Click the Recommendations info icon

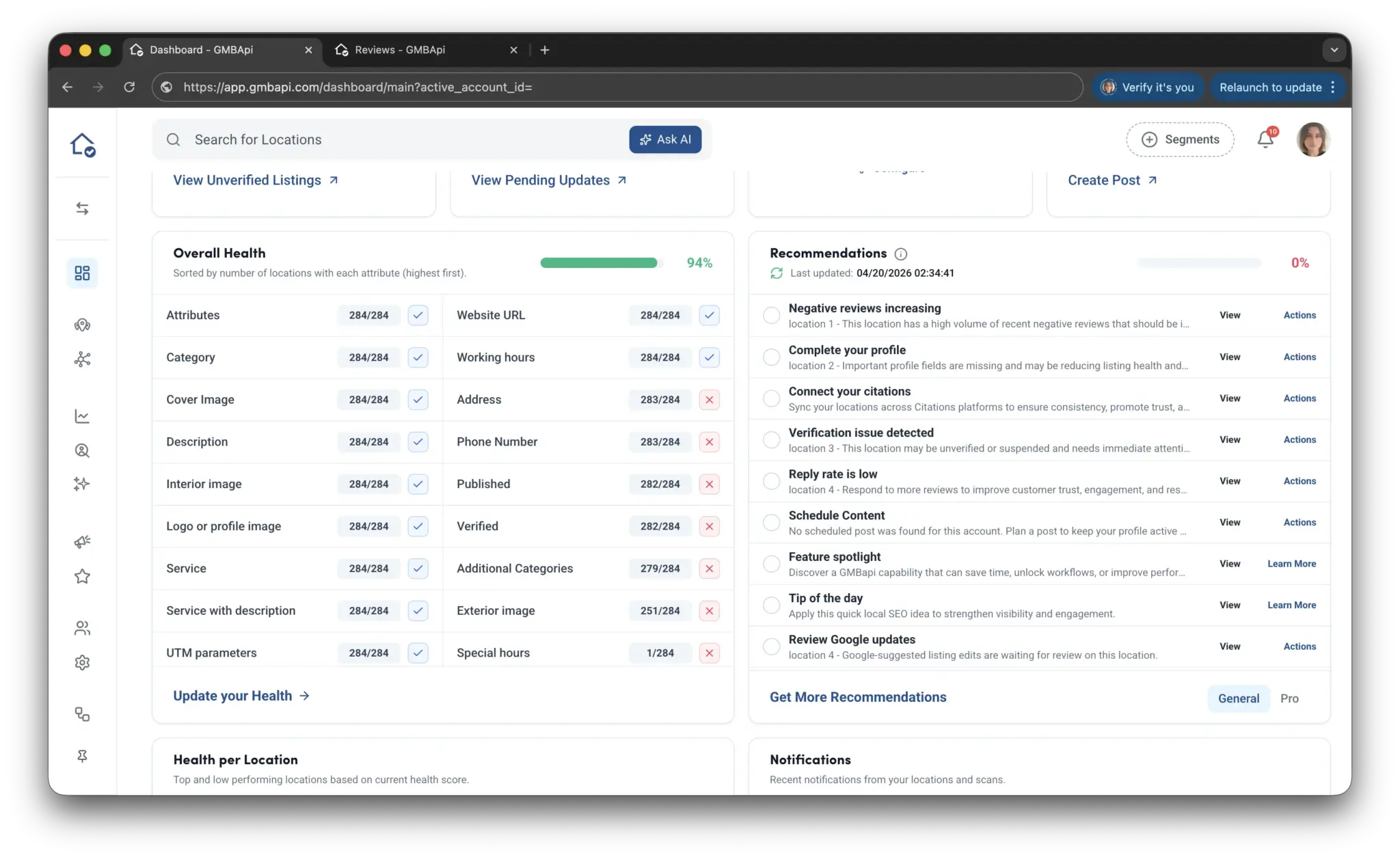(900, 254)
